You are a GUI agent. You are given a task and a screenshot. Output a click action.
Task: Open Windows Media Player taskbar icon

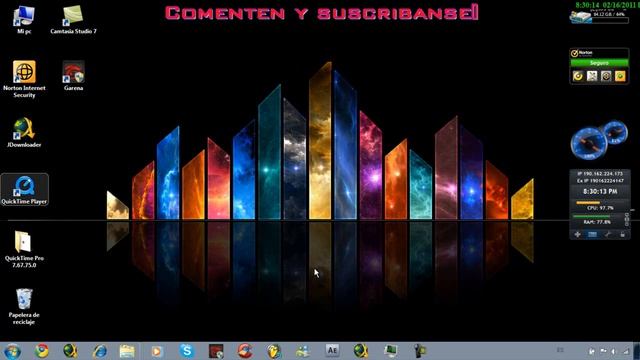[157, 351]
